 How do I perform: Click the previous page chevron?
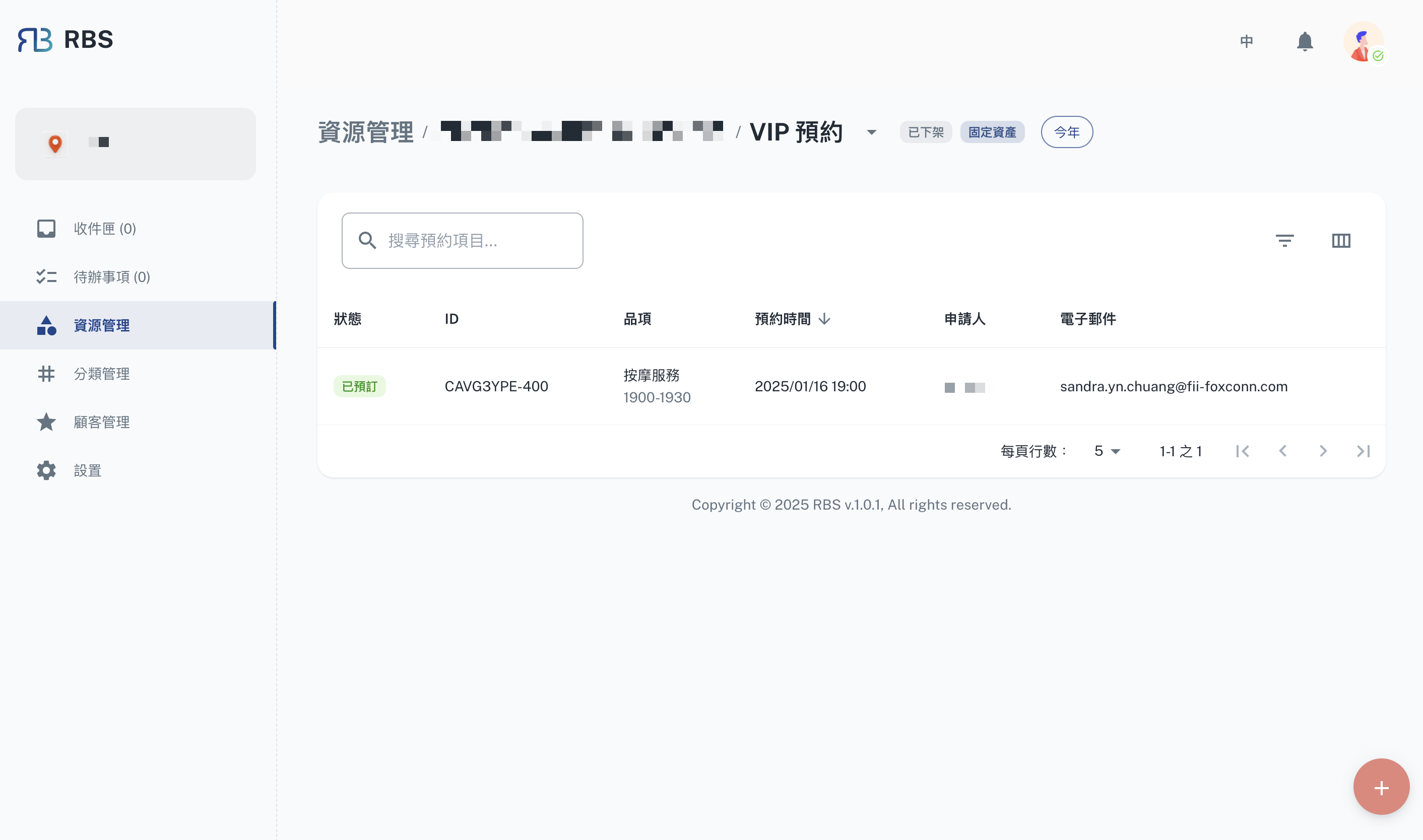(1282, 451)
